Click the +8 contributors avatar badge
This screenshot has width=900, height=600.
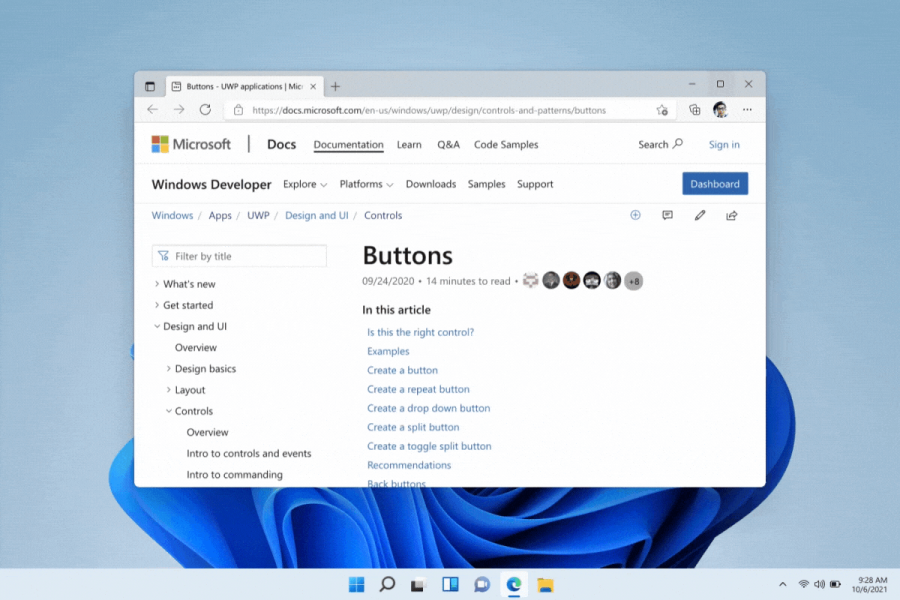click(x=633, y=281)
